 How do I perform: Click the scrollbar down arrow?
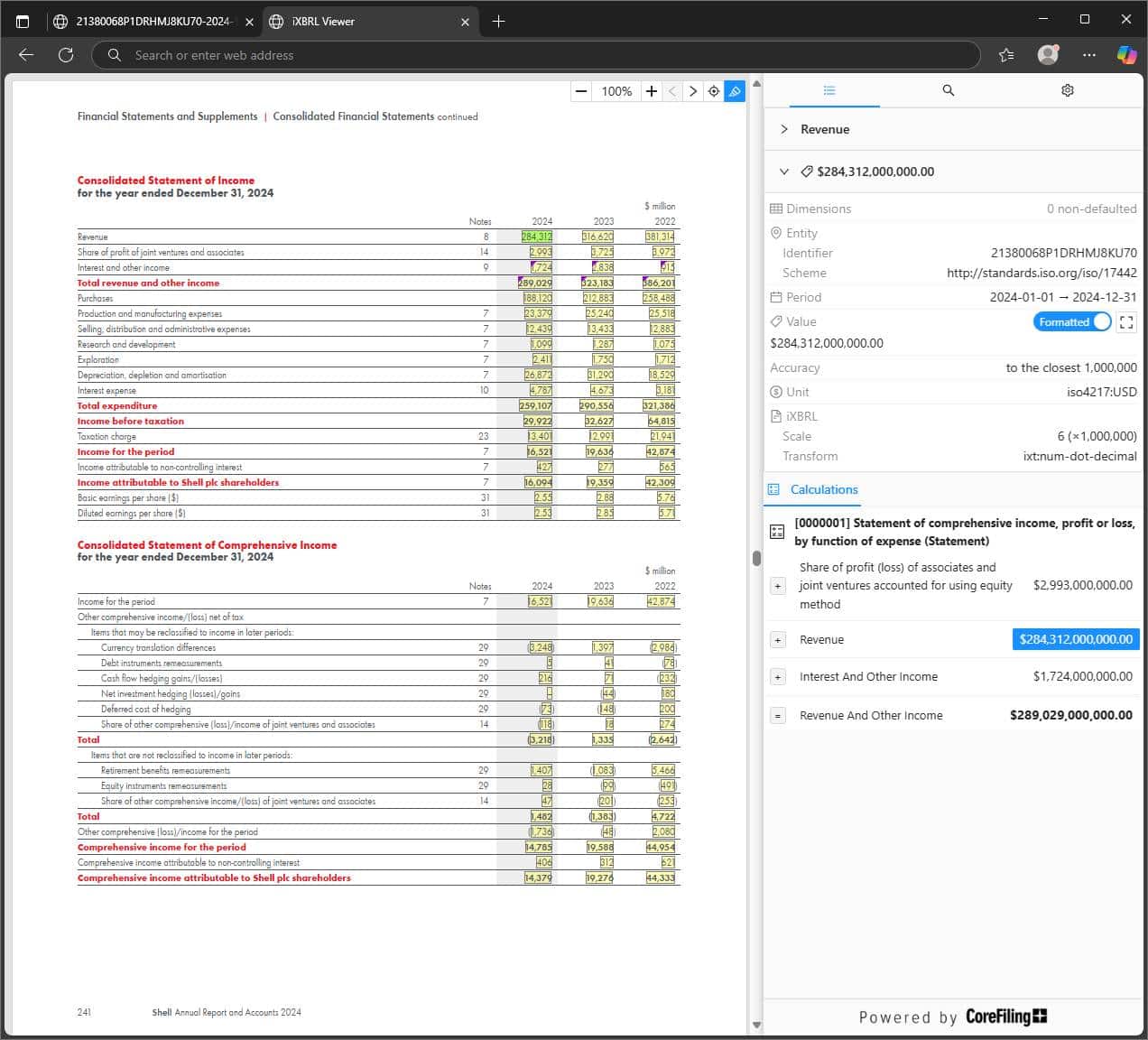click(x=756, y=1026)
